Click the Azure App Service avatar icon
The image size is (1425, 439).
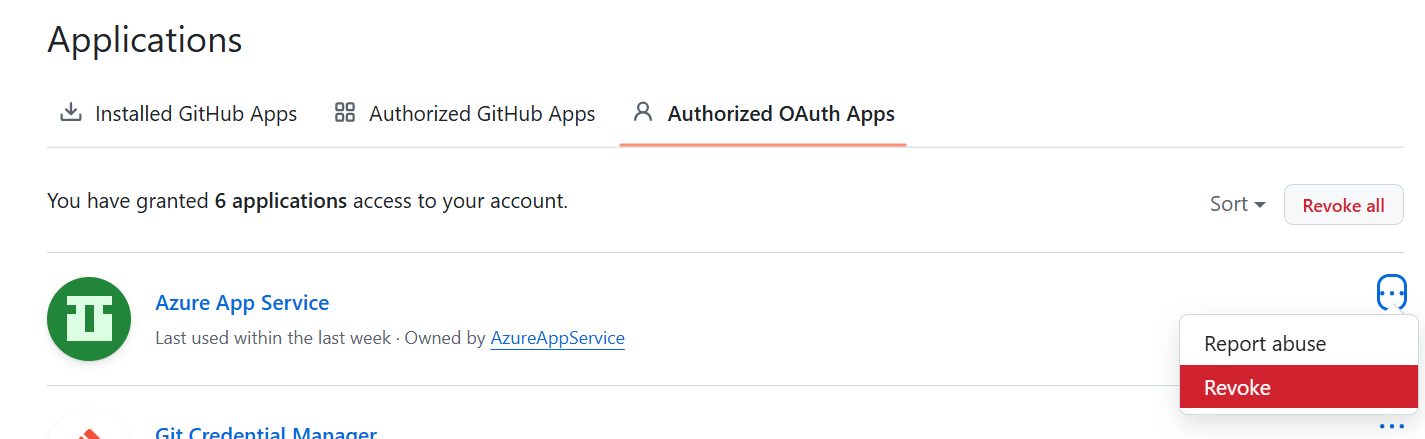coord(89,319)
